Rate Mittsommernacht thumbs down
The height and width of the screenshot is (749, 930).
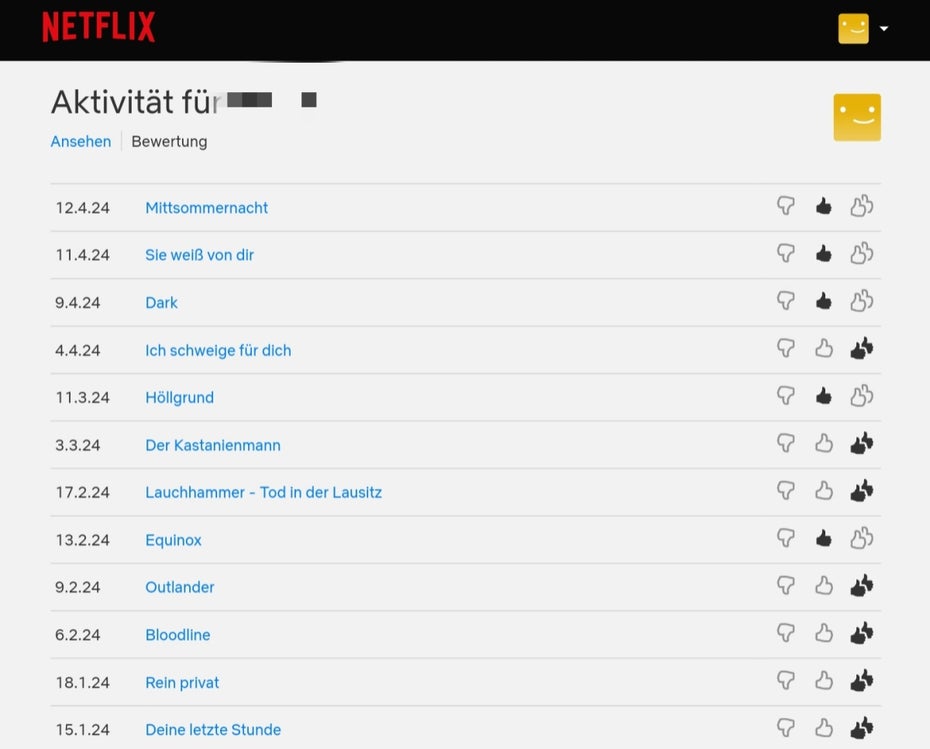(786, 206)
